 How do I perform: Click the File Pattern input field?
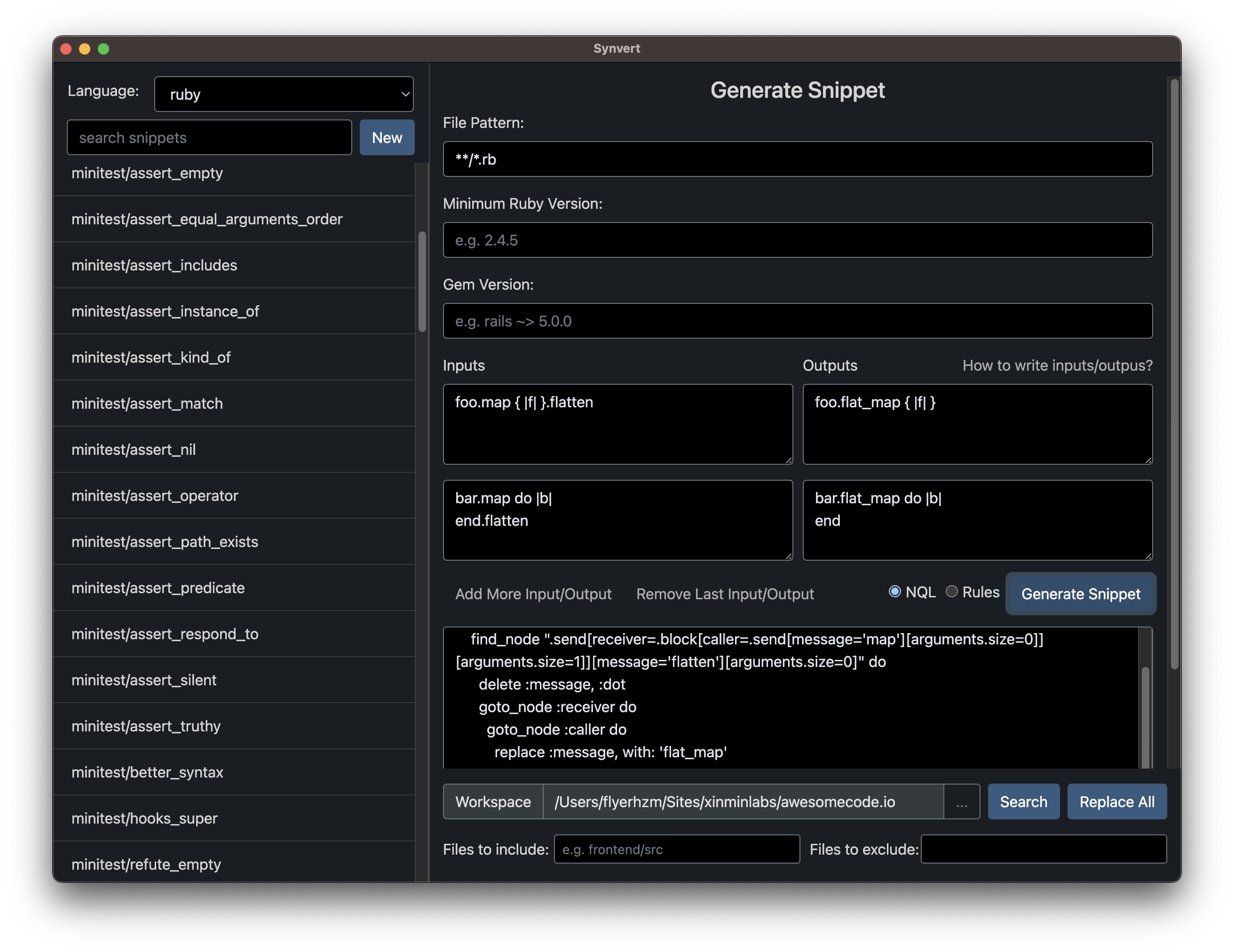(797, 159)
